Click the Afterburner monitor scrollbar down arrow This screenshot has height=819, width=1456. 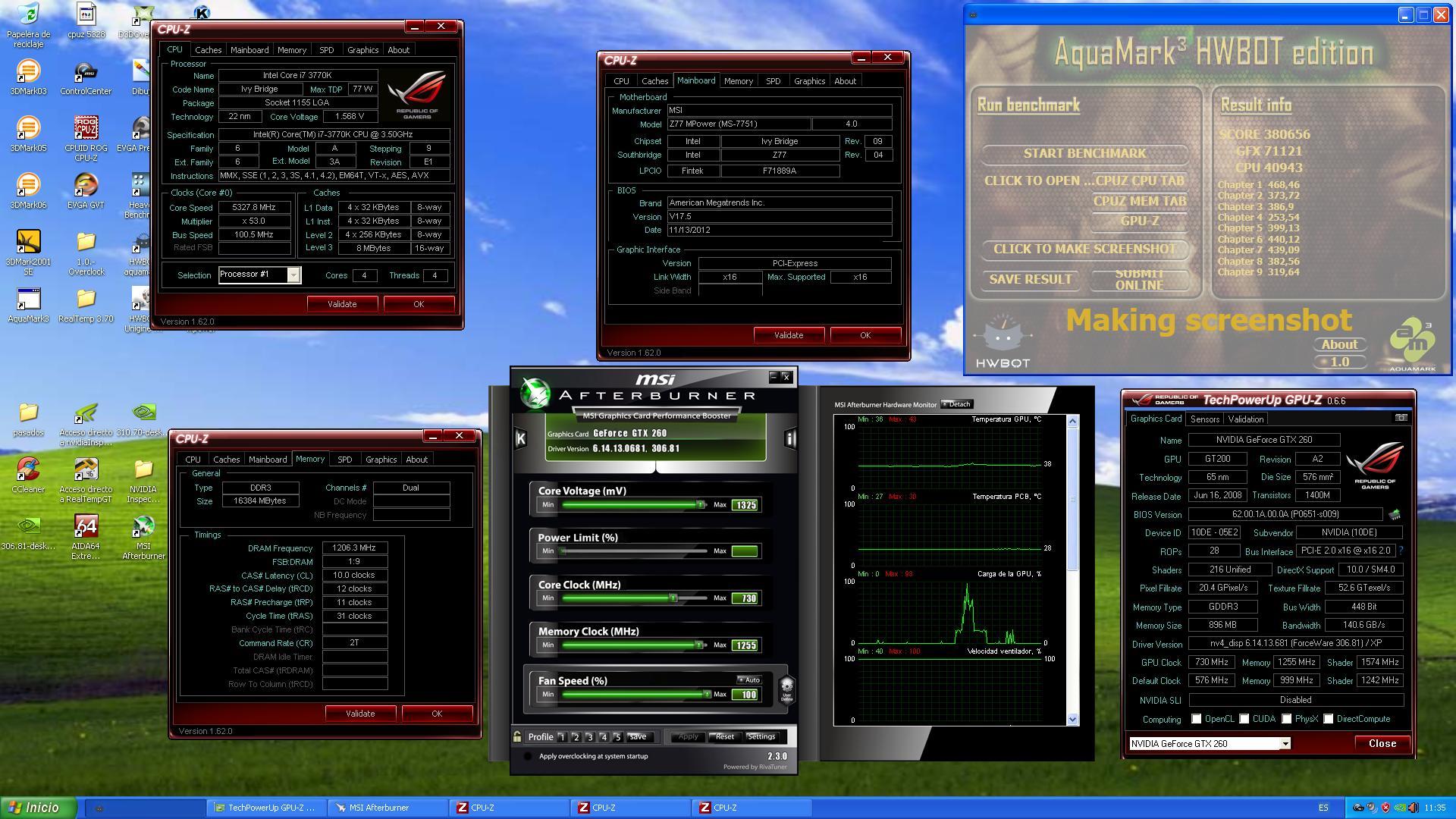click(x=1072, y=719)
